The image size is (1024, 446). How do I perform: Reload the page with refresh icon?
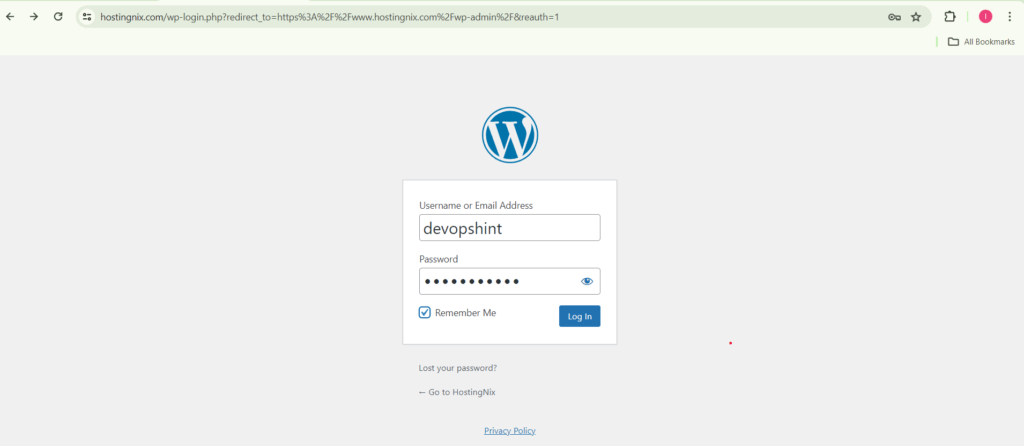(58, 17)
